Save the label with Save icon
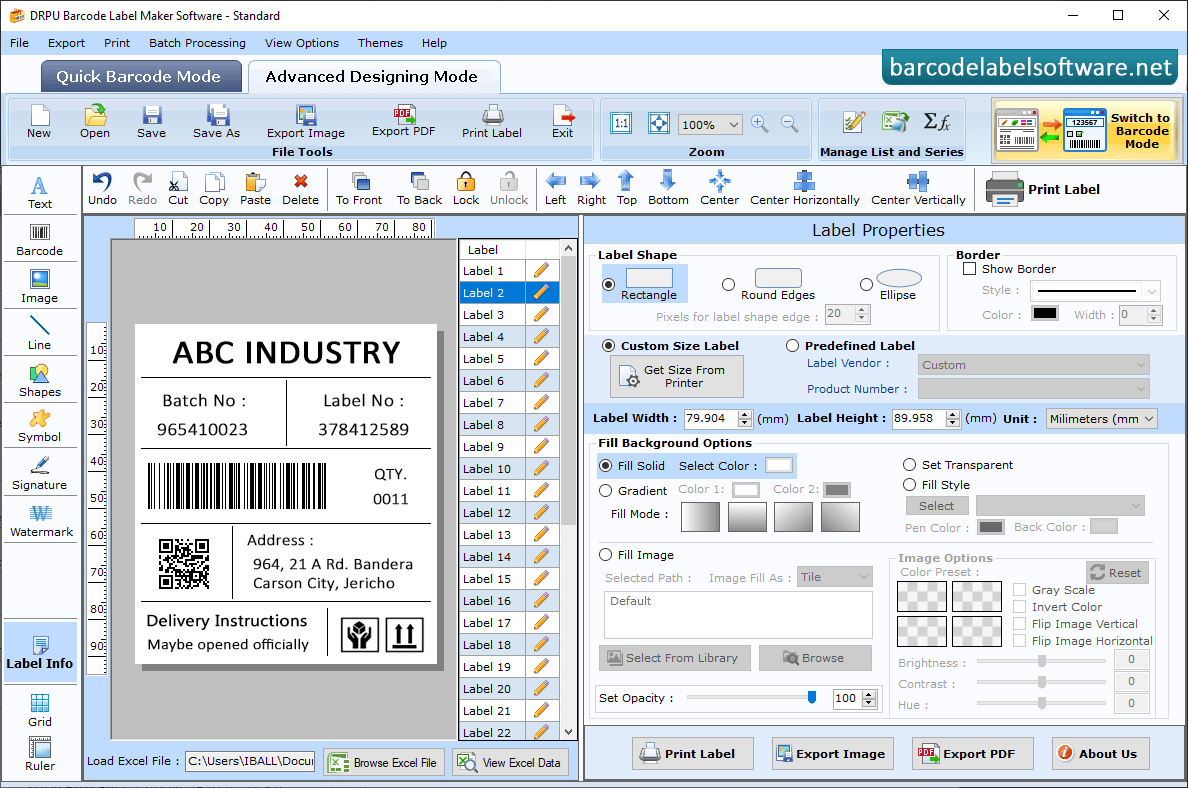The height and width of the screenshot is (788, 1188). pyautogui.click(x=152, y=122)
